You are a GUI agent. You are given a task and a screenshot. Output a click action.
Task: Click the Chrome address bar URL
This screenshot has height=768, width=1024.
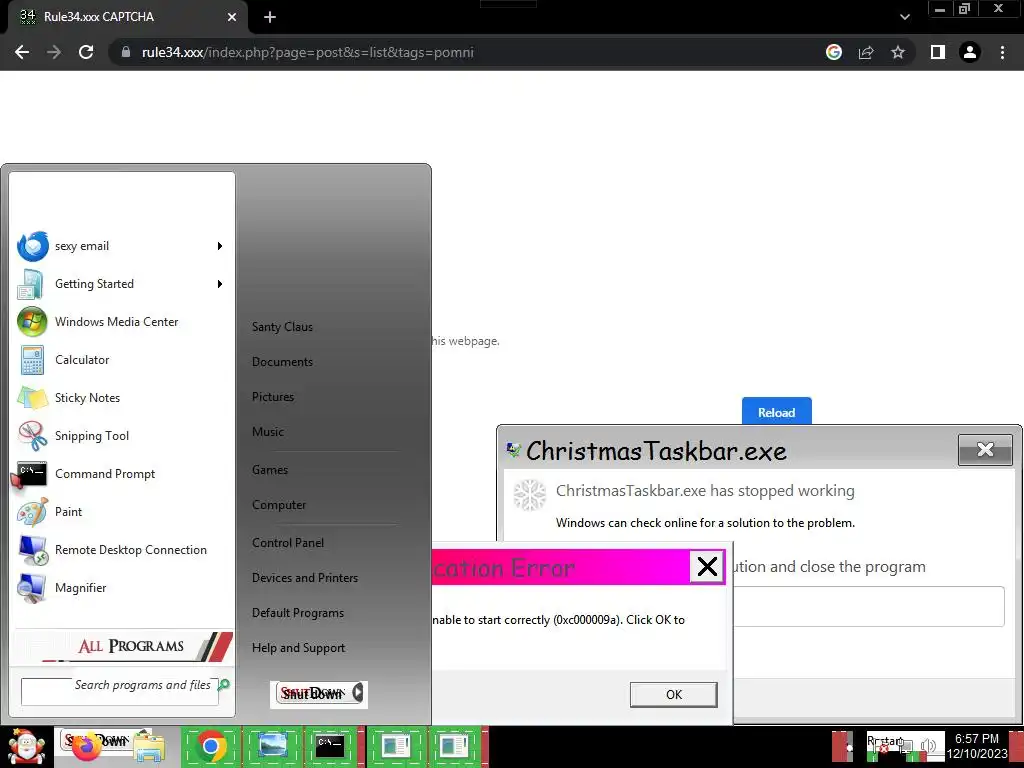(x=308, y=52)
